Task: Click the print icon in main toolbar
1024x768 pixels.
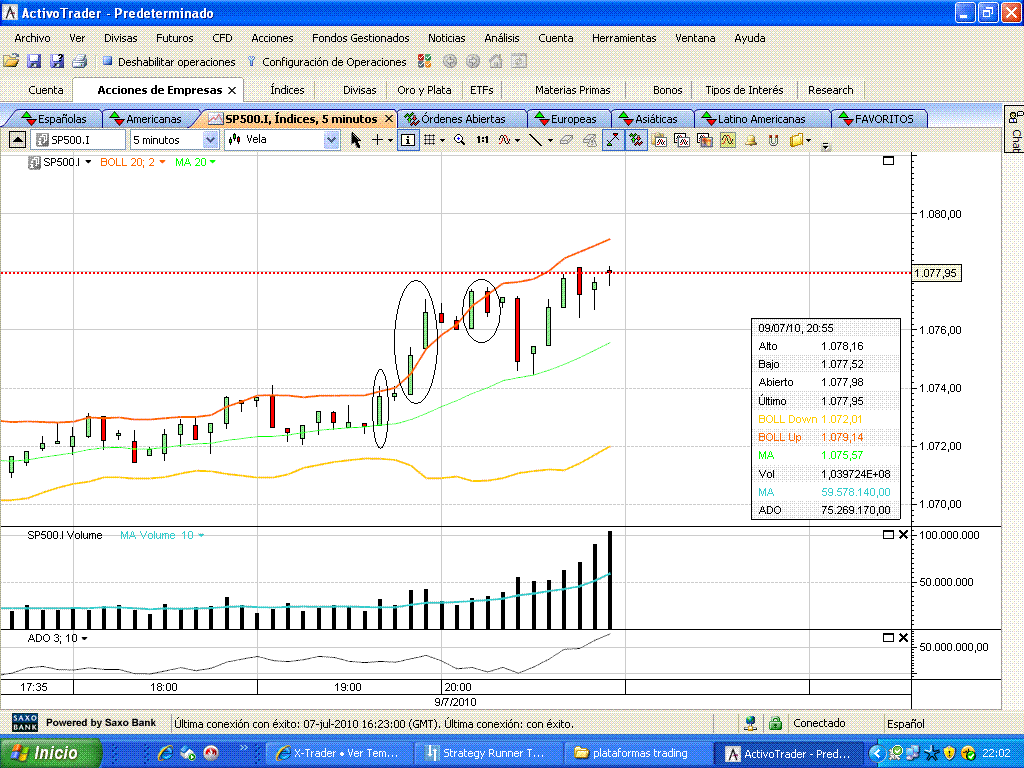Action: (x=80, y=62)
